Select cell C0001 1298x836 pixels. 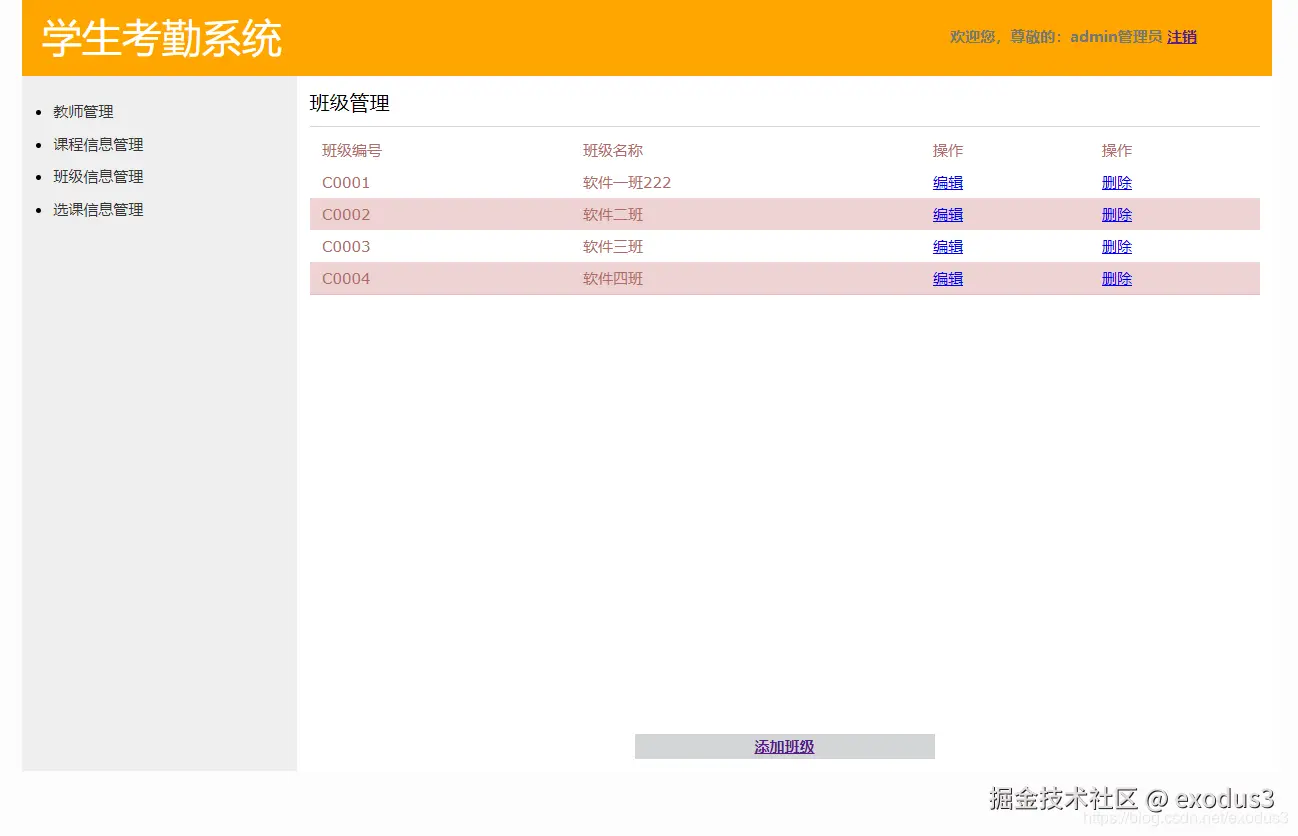pos(346,183)
